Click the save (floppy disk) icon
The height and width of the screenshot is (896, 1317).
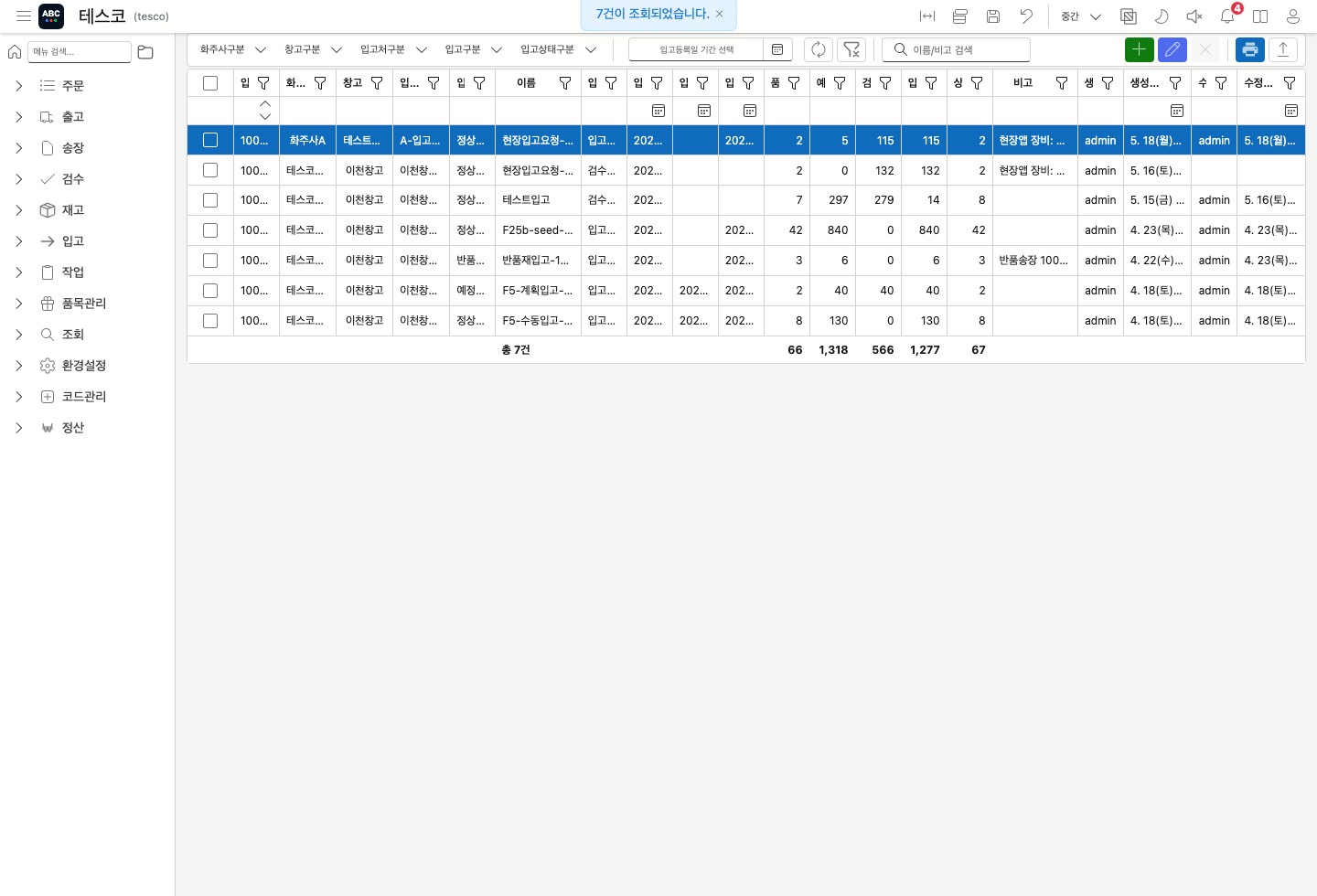tap(993, 16)
